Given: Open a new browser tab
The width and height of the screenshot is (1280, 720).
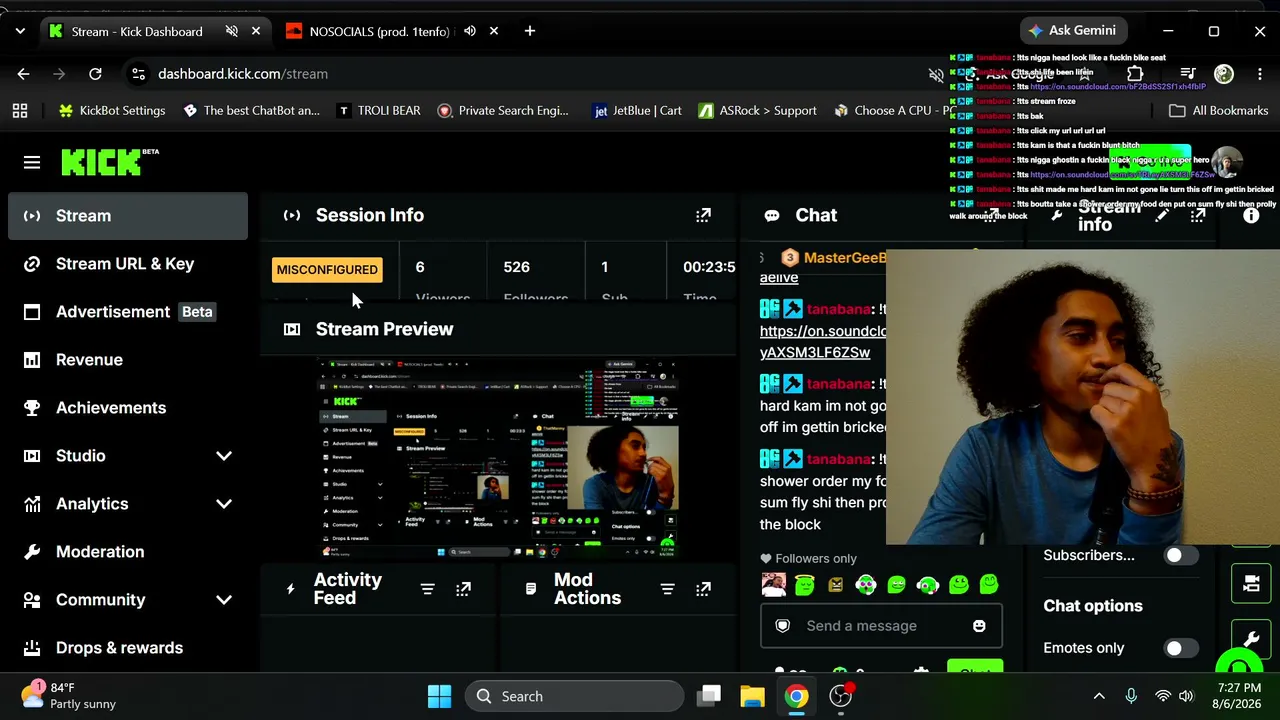Looking at the screenshot, I should tap(529, 31).
